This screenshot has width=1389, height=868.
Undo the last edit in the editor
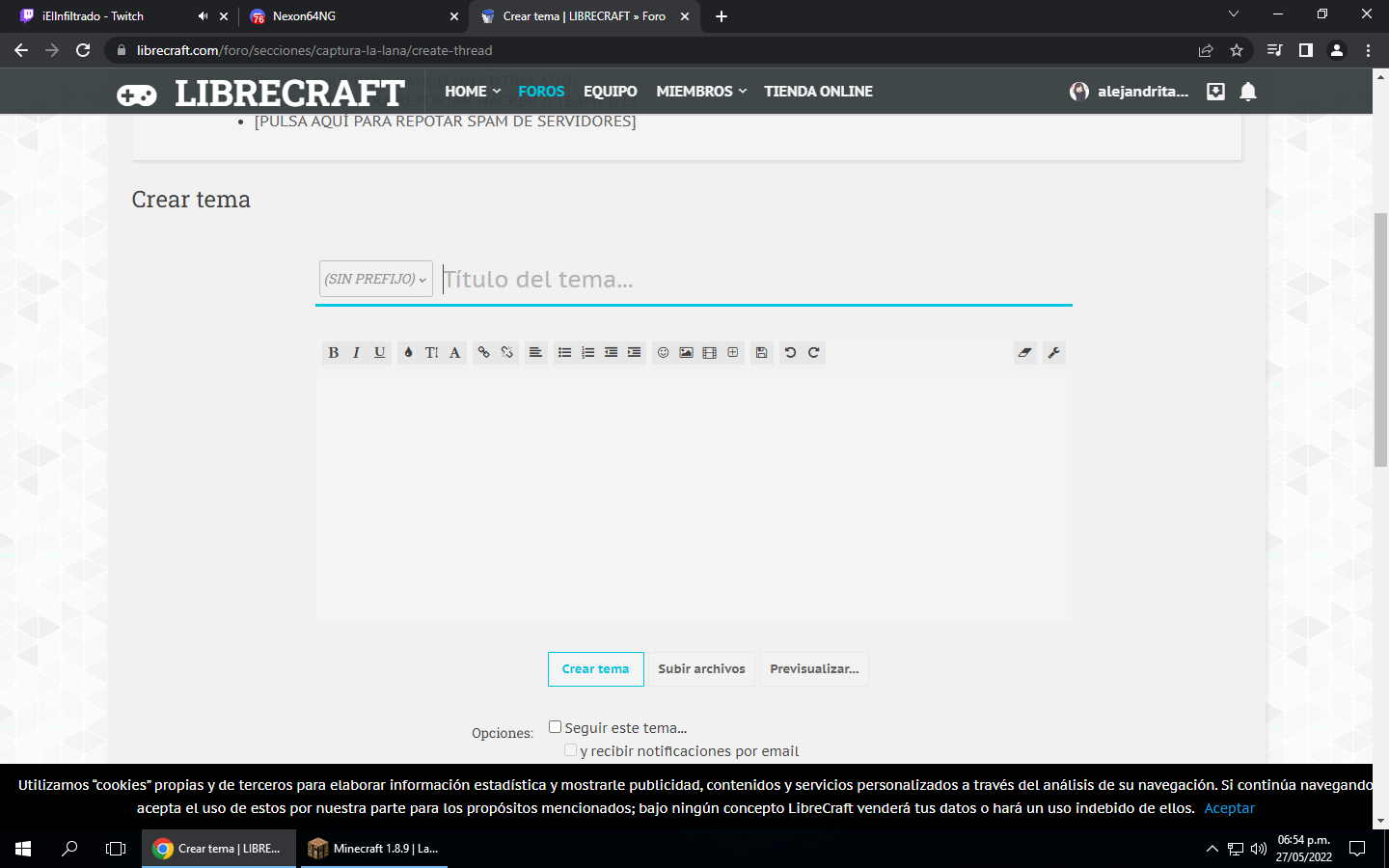[790, 353]
